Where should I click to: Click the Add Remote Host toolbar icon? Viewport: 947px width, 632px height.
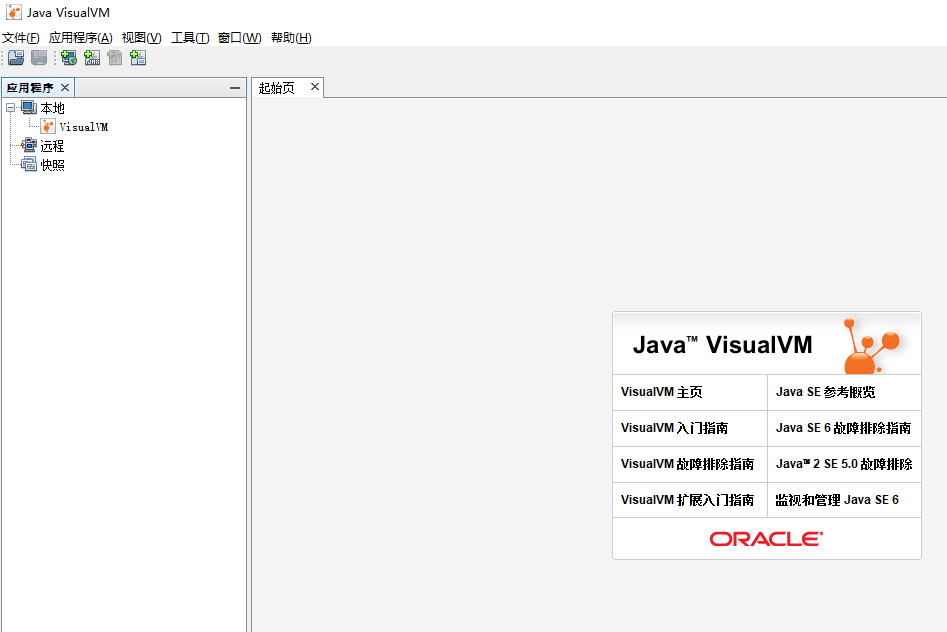coord(69,58)
